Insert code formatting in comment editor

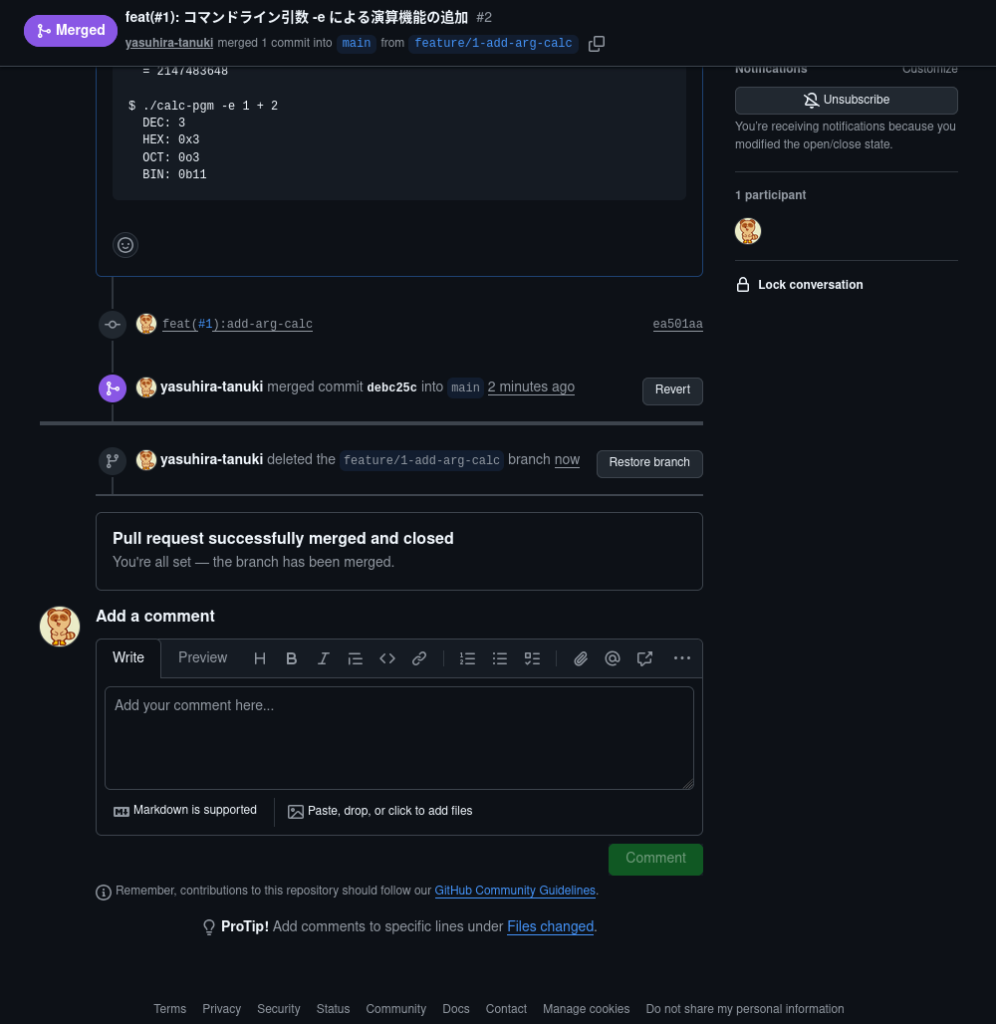coord(387,658)
